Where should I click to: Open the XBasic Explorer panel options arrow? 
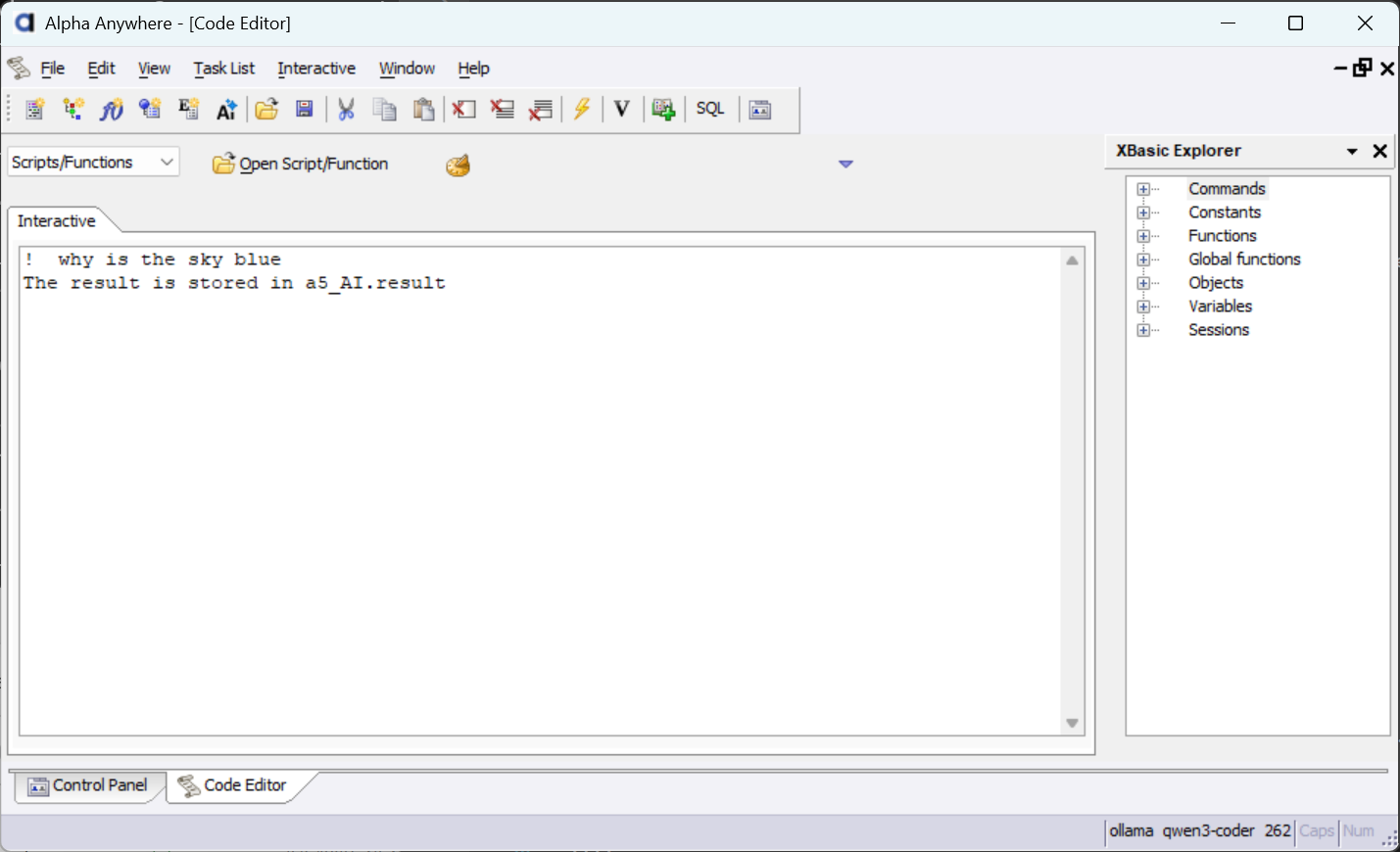[x=1352, y=152]
